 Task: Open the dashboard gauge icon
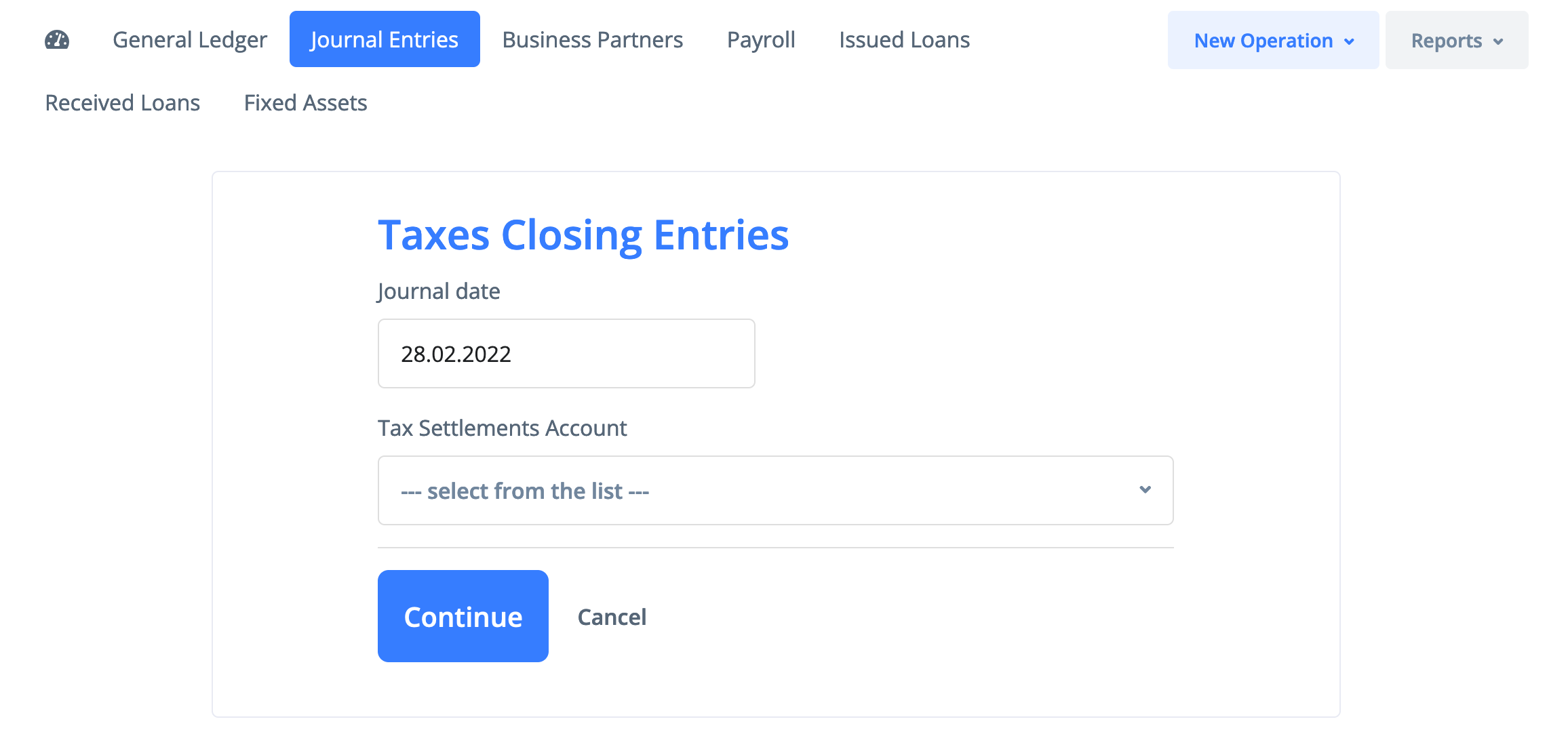pyautogui.click(x=57, y=40)
